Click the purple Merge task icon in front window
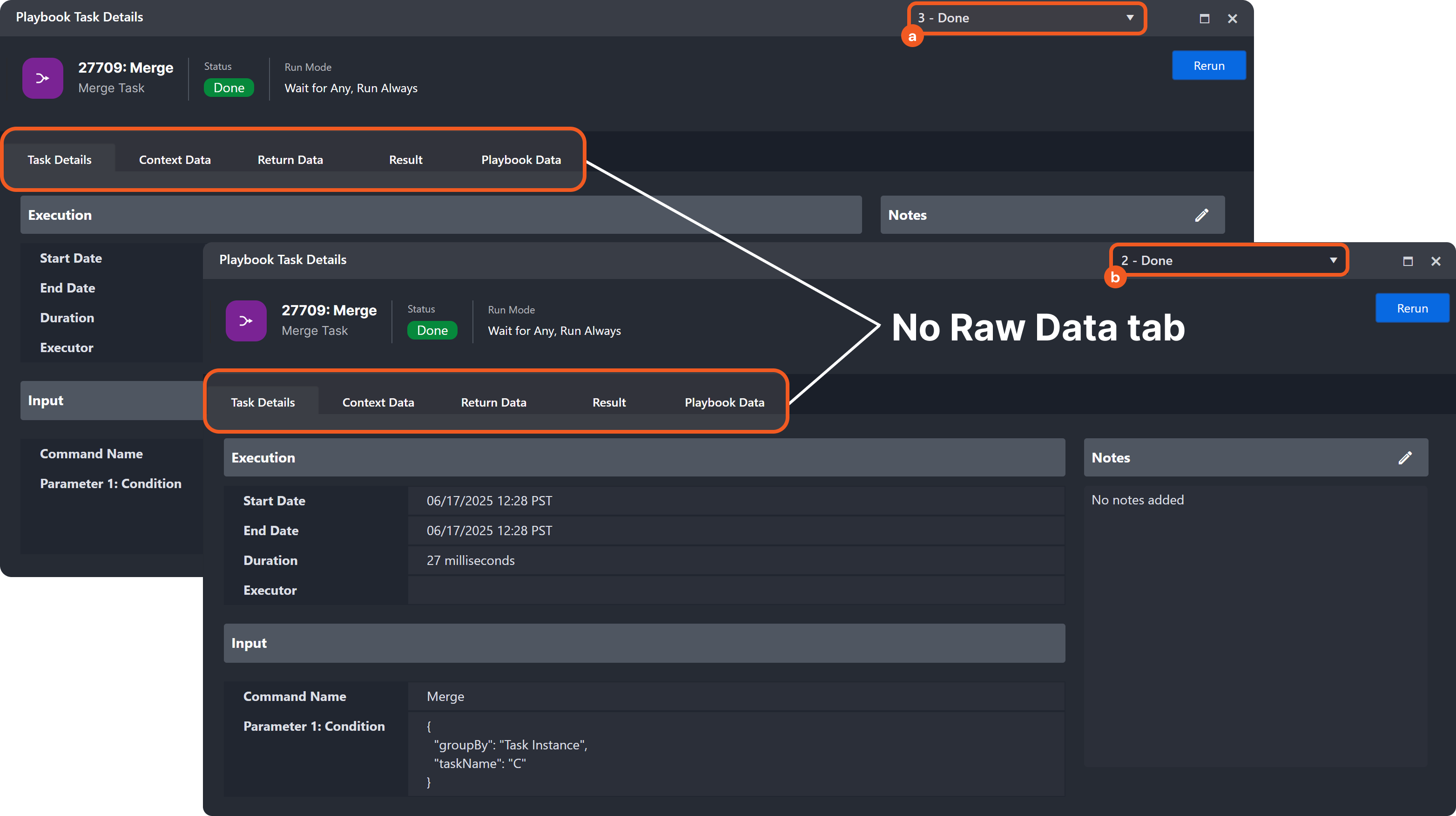Viewport: 1456px width, 816px height. click(246, 320)
